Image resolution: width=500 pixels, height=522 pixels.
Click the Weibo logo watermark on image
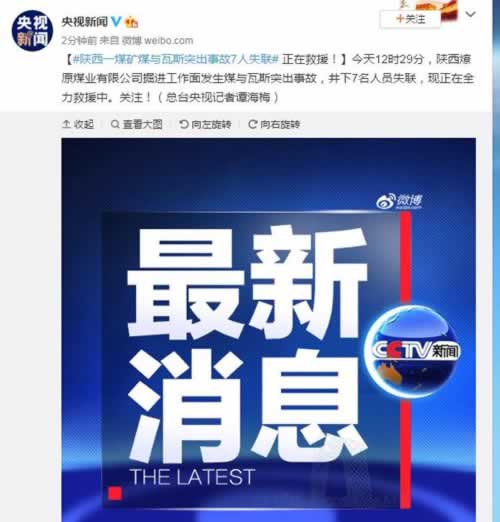(399, 201)
